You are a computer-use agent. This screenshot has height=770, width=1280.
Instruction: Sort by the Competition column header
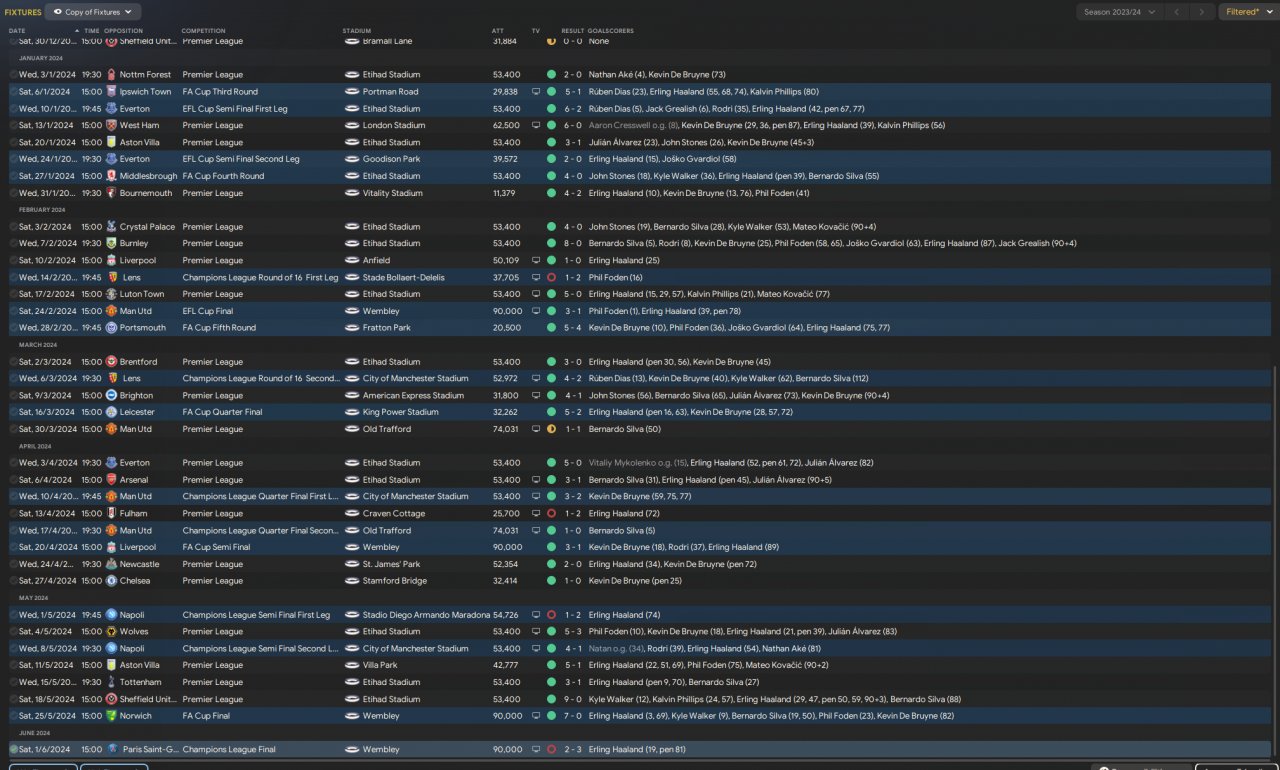pos(203,31)
